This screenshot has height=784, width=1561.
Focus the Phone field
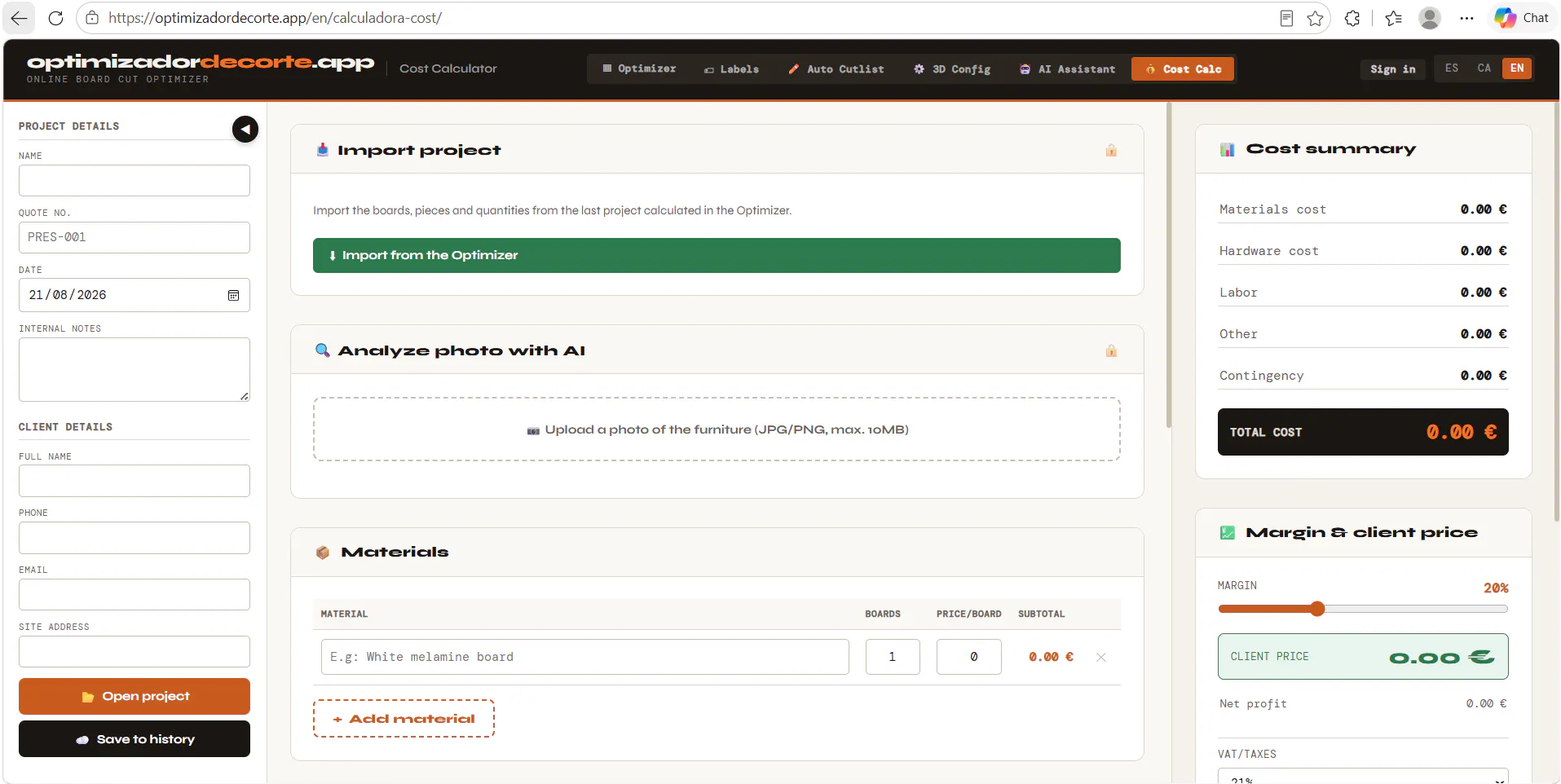[134, 538]
